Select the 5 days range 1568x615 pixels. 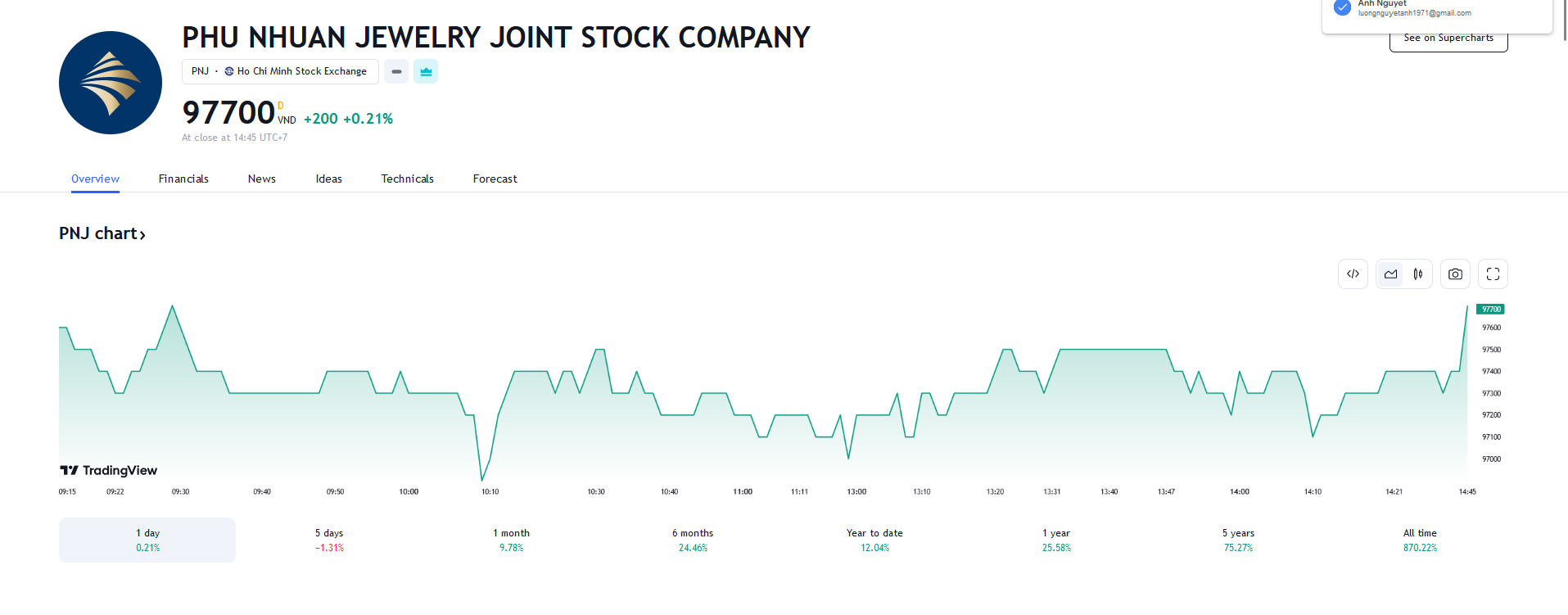329,540
